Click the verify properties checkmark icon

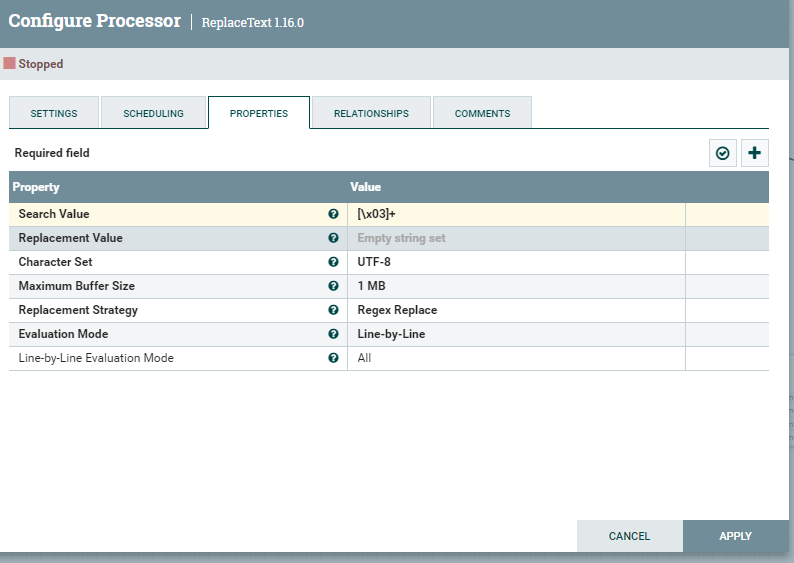coord(723,153)
